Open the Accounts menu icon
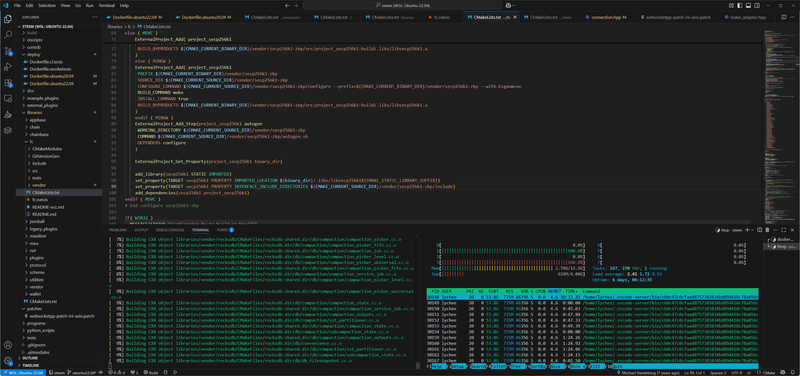The image size is (800, 376). coord(8,345)
